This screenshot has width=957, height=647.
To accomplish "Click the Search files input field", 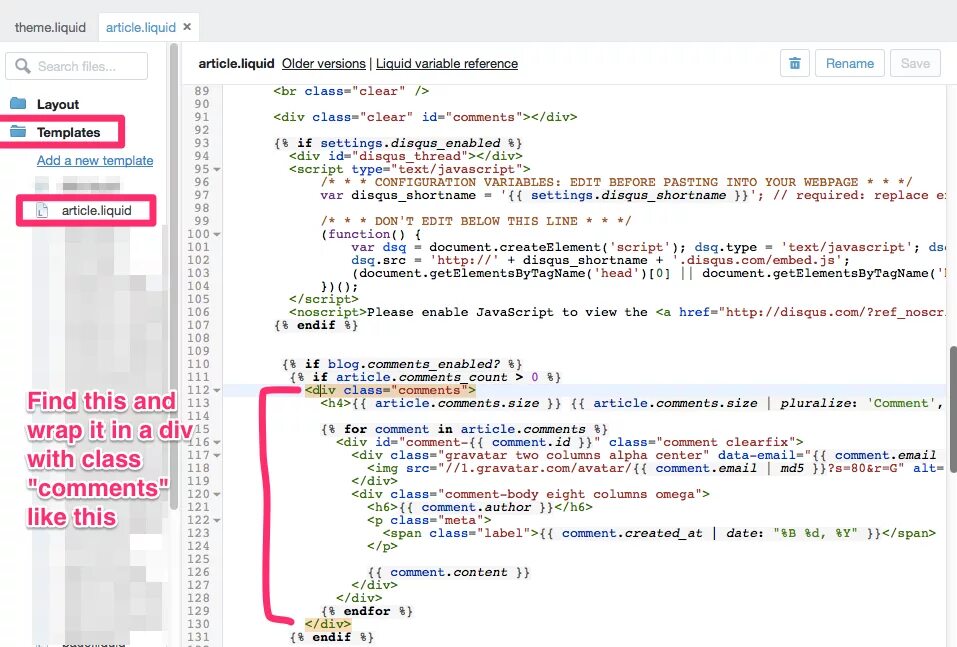I will click(x=76, y=66).
